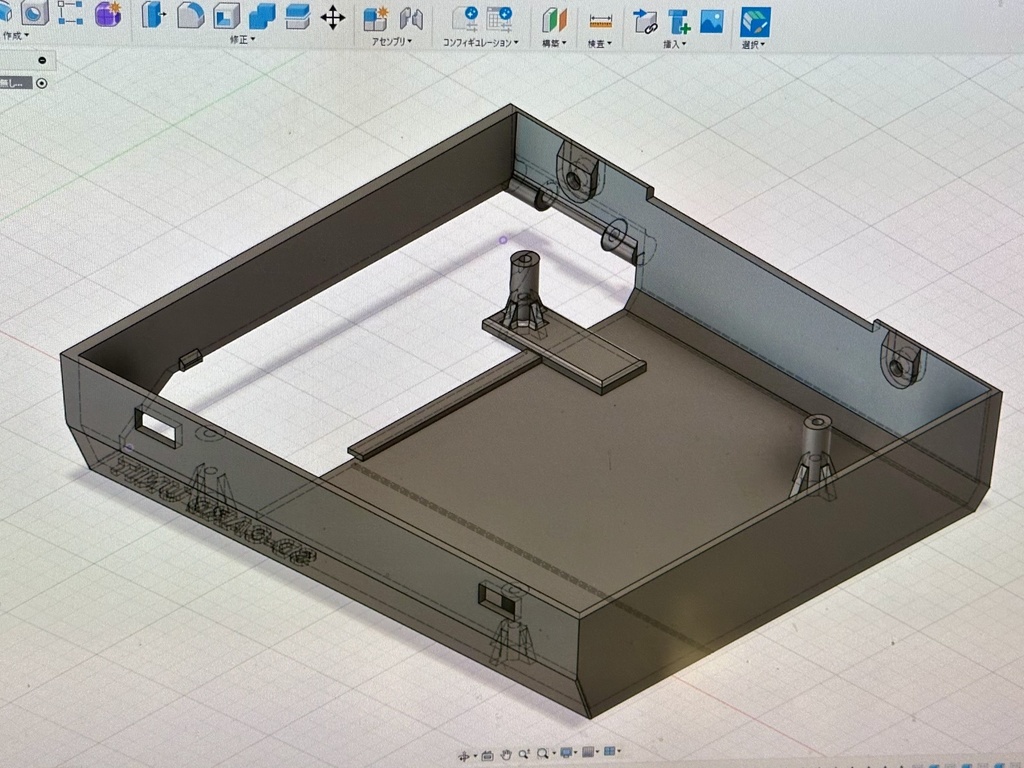Open the Viewports dropdown arrow
Screen dimensions: 1024x768
[x=619, y=750]
